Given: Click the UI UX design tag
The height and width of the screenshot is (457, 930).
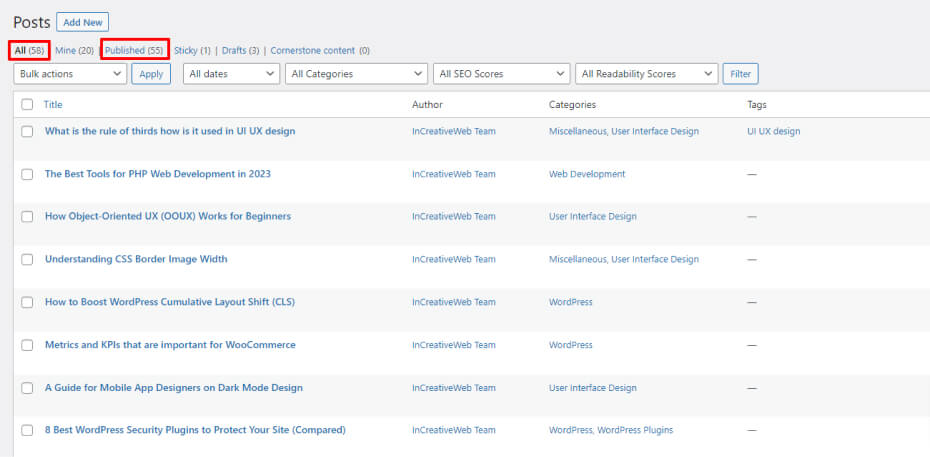Looking at the screenshot, I should 773,131.
